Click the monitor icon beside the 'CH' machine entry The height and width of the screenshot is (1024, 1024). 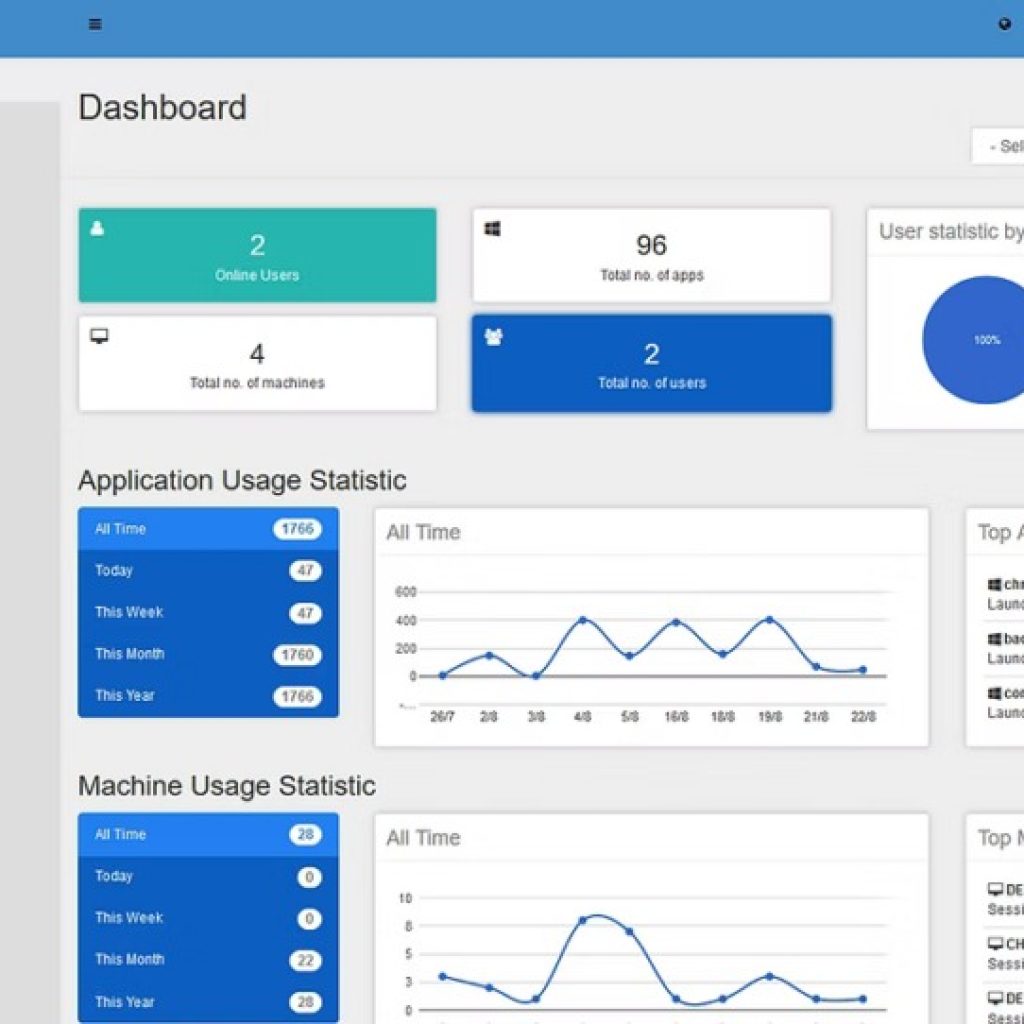point(995,944)
